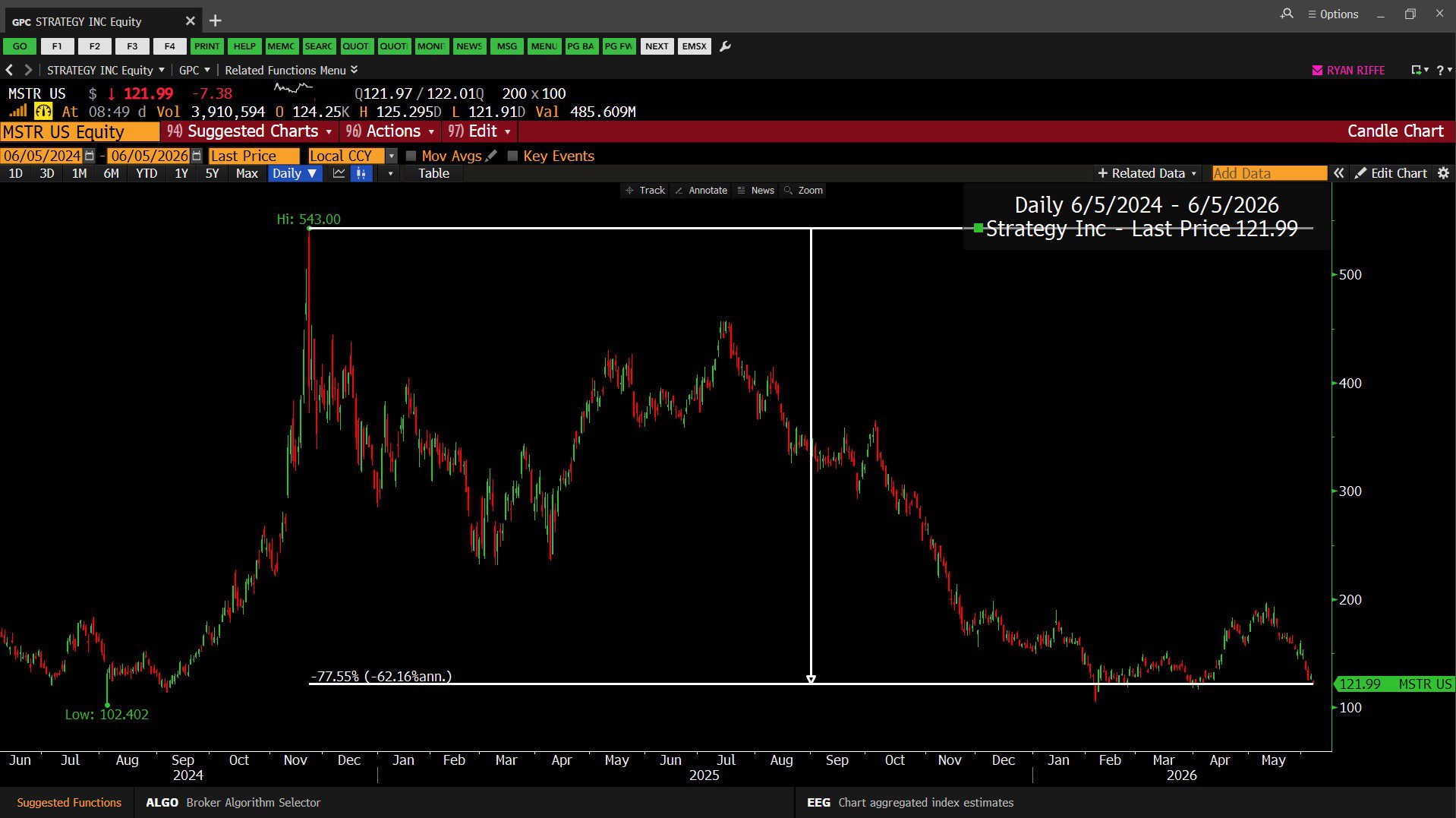Viewport: 1456px width, 818px height.
Task: Enable the Mov Avgs checkbox
Action: (411, 156)
